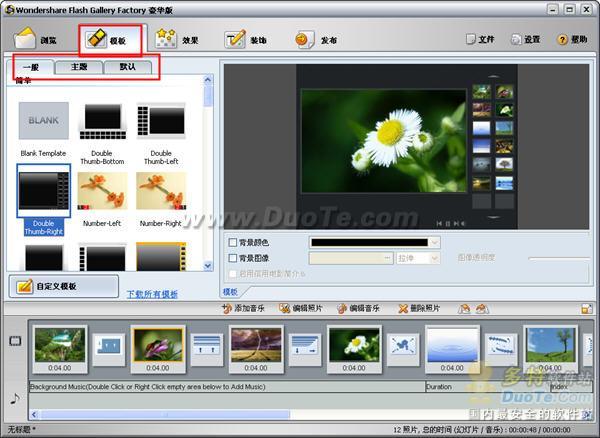Select the purple flower photo slide
This screenshot has height=438, width=600.
(x=158, y=349)
